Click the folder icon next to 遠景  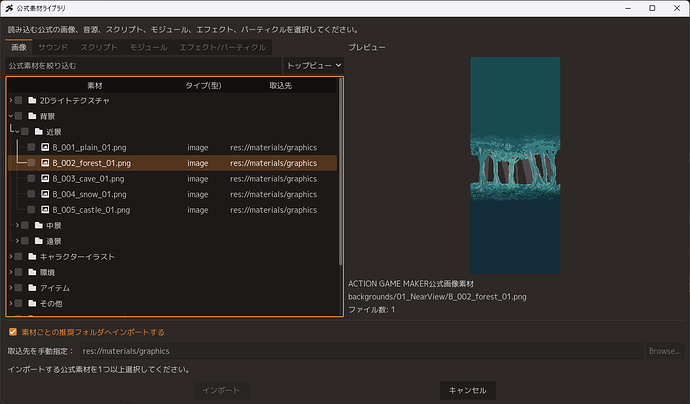39,241
